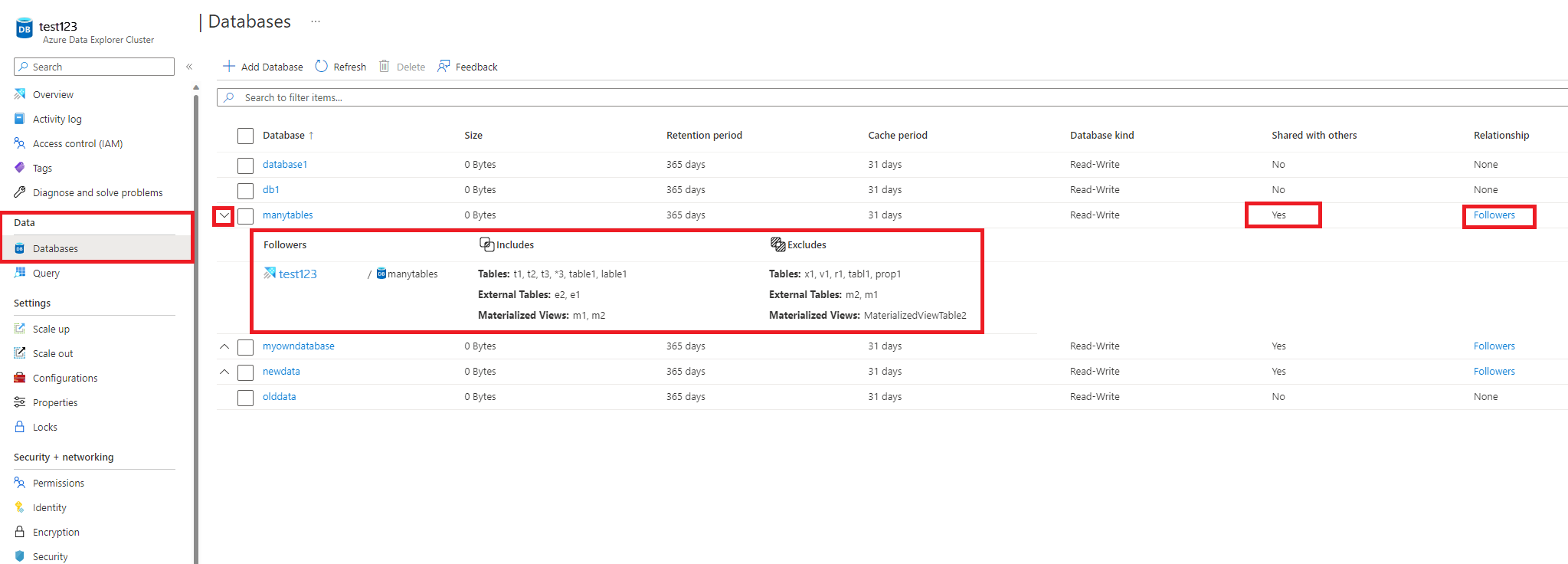Toggle the select-all databases checkbox

245,136
